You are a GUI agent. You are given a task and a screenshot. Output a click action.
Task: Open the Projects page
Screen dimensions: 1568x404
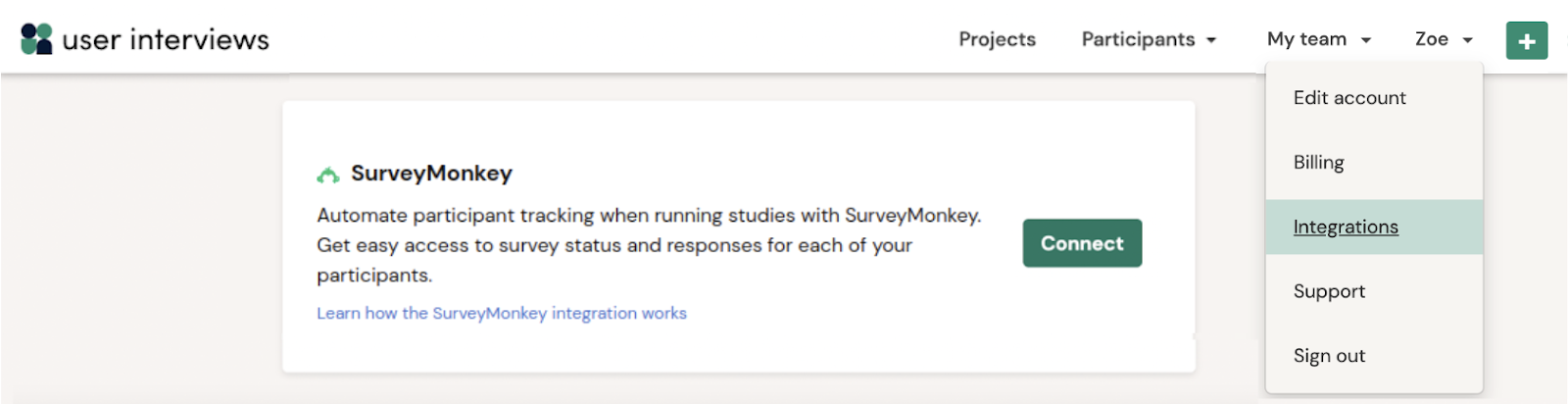point(997,39)
